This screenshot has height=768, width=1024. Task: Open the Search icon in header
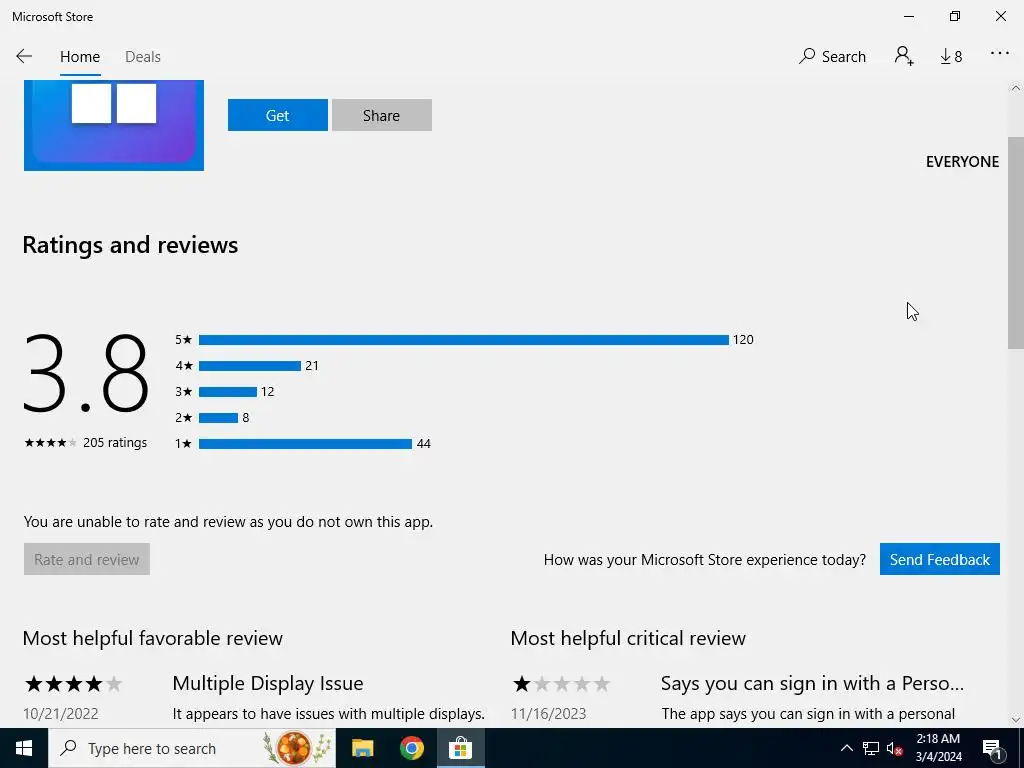(x=832, y=56)
